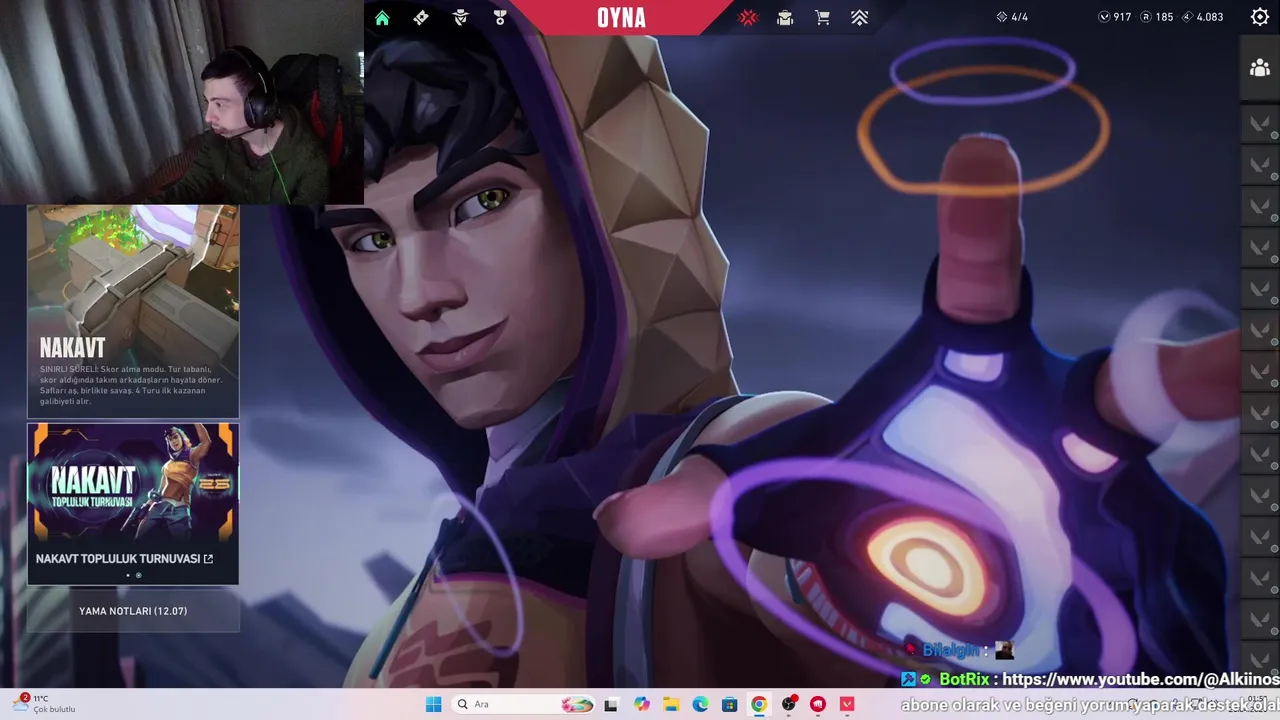Image resolution: width=1280 pixels, height=720 pixels.
Task: Open the Battle Pass ticket icon
Action: 421,17
